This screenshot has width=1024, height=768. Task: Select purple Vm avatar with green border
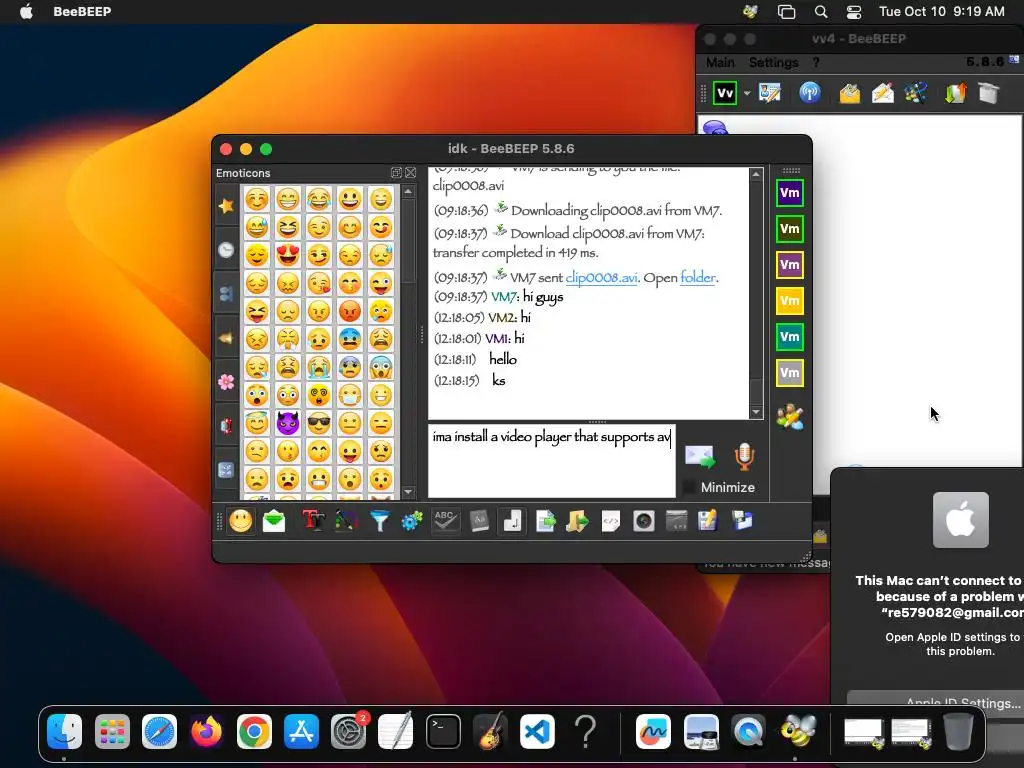point(790,193)
